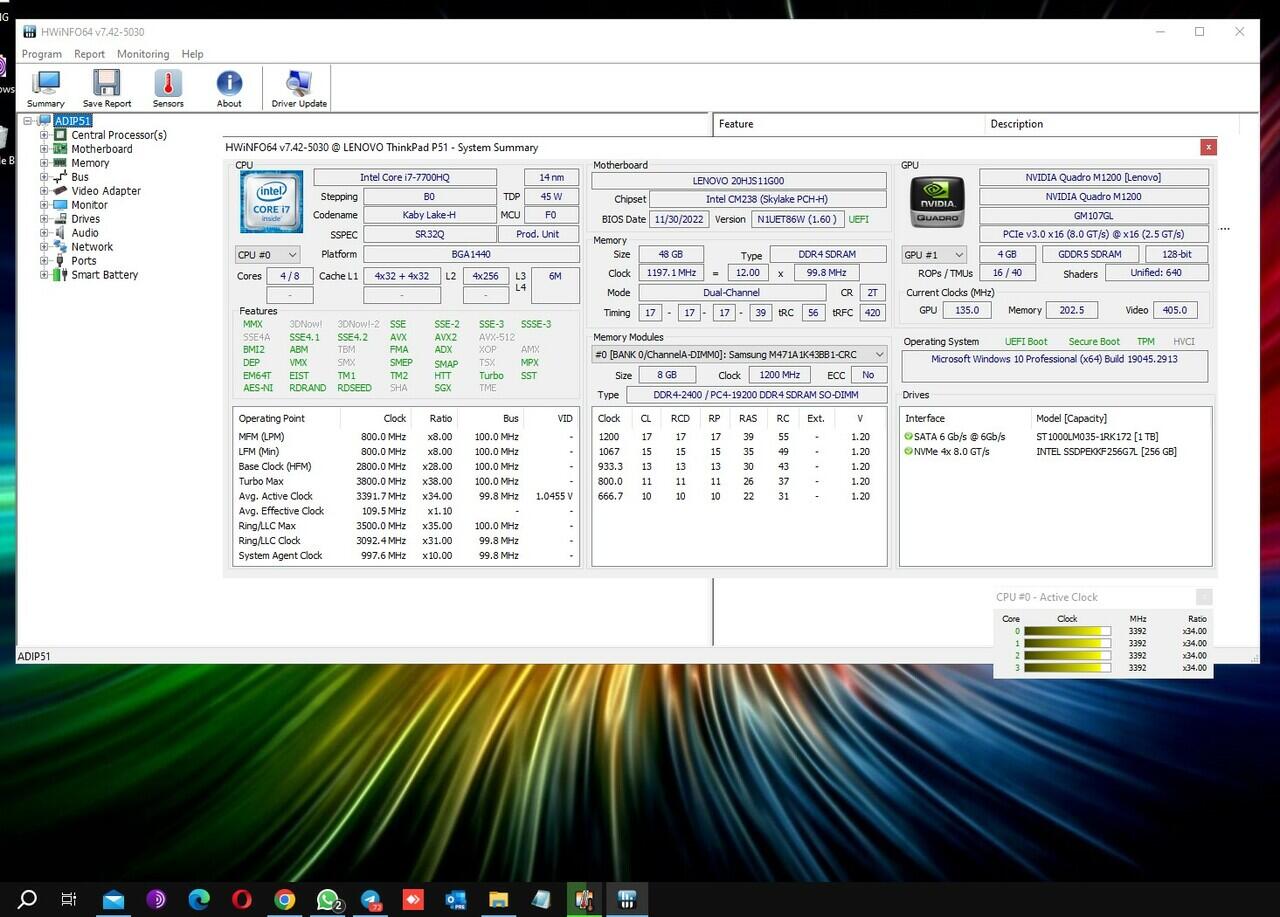Viewport: 1280px width, 917px height.
Task: Click the Windows 10 Professional build text
Action: coord(1054,359)
